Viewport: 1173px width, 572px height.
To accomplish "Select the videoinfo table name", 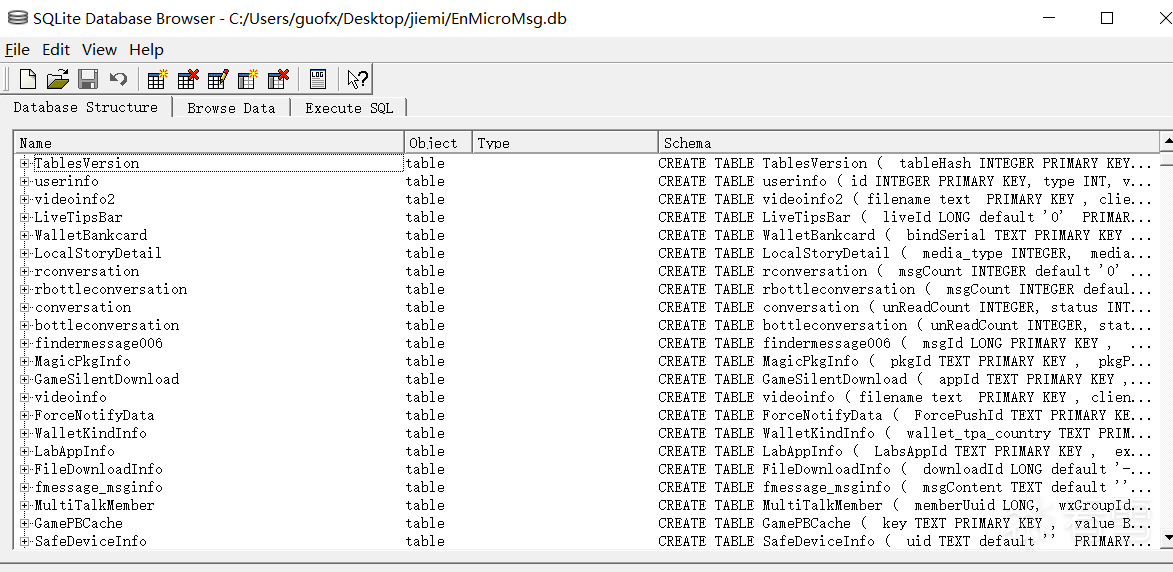I will pyautogui.click(x=70, y=397).
